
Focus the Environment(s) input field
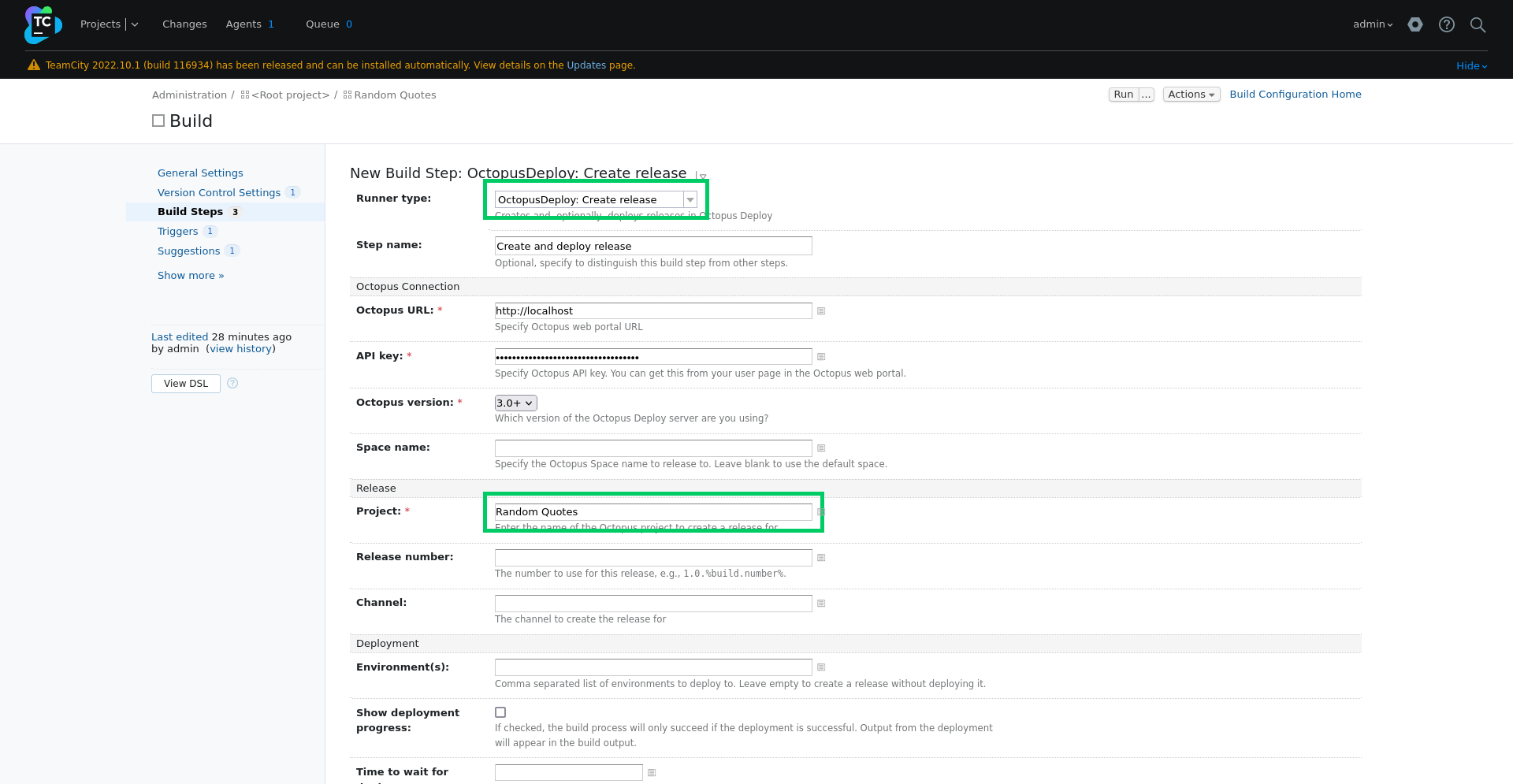pos(653,667)
